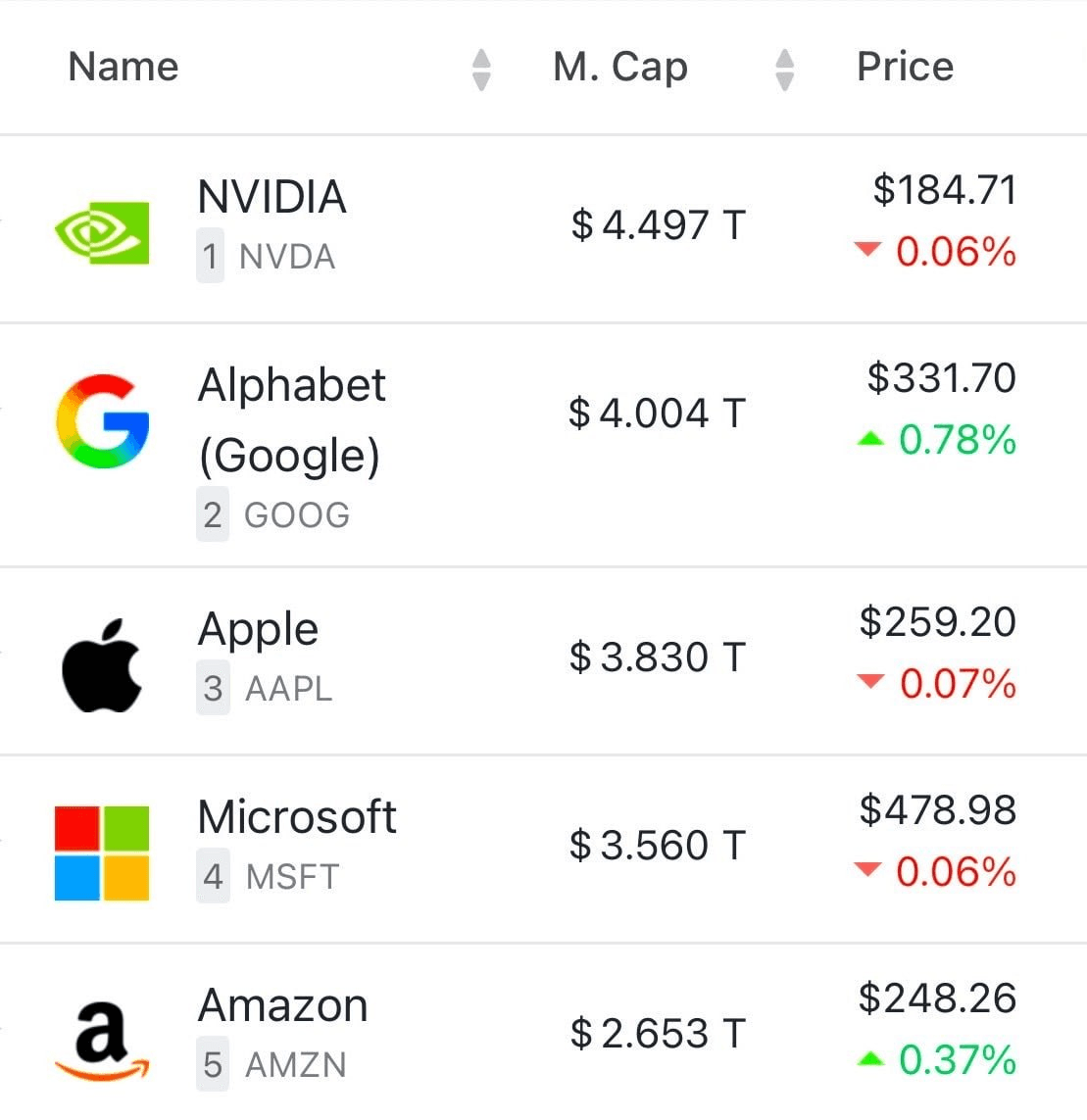Open the NVIDIA company link

click(272, 197)
